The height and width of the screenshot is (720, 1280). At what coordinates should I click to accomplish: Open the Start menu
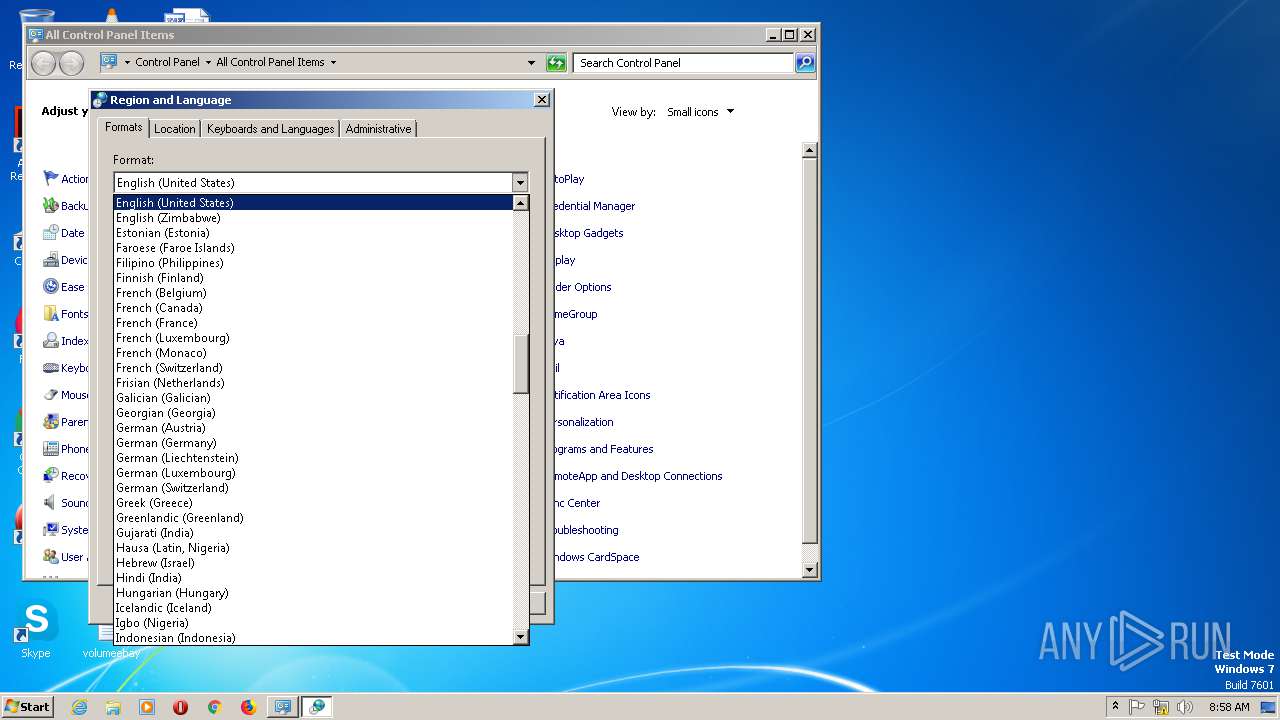27,707
